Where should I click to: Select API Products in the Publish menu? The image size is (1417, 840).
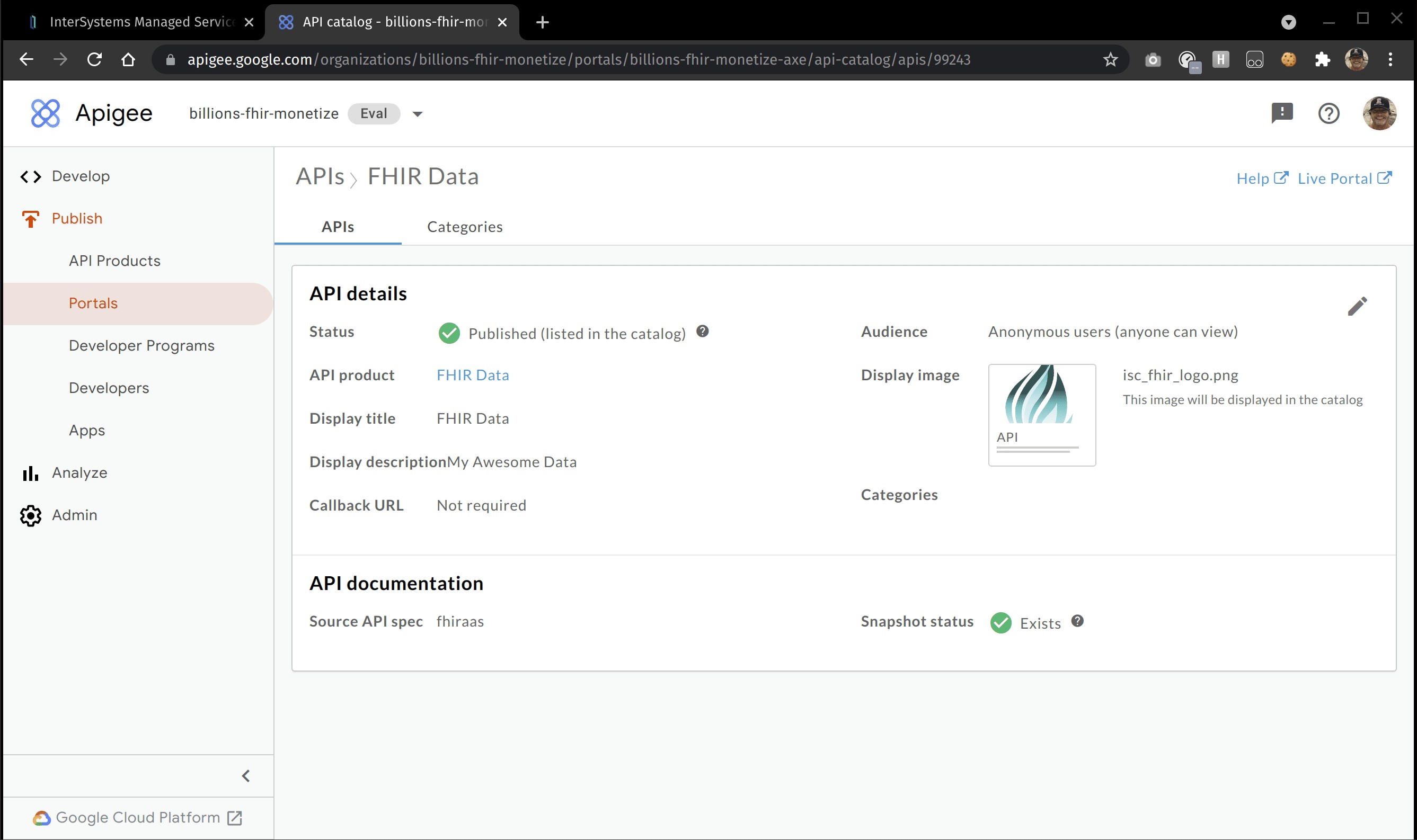(114, 261)
